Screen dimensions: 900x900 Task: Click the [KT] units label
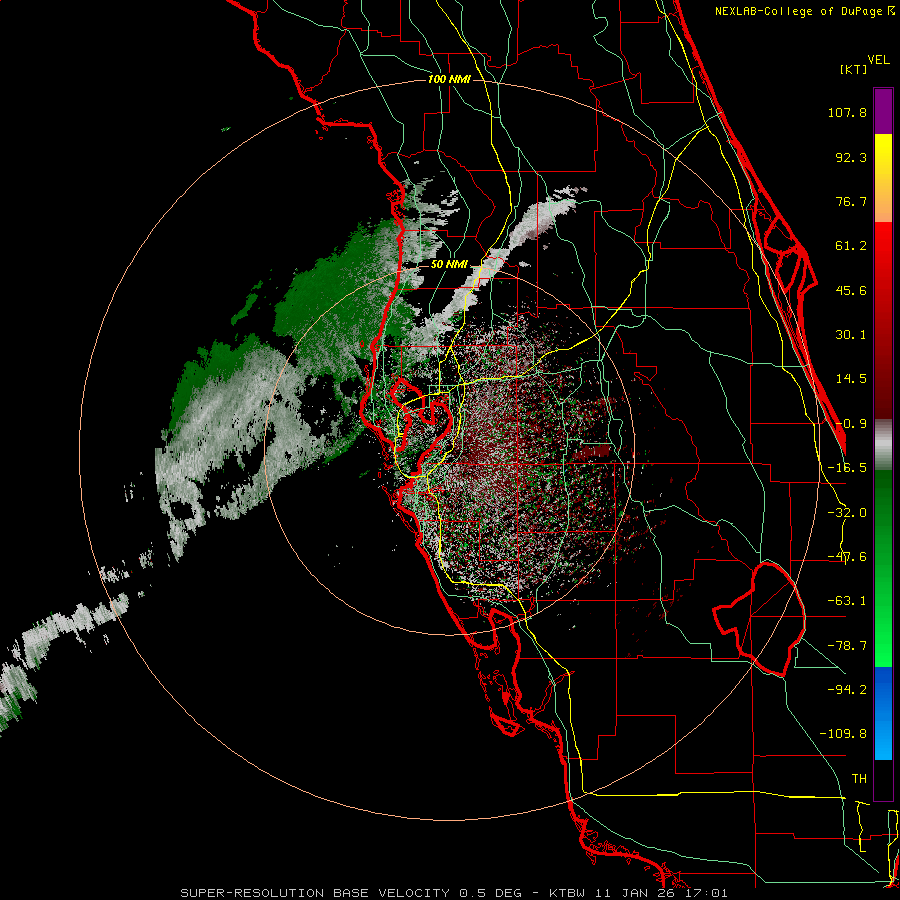(854, 69)
